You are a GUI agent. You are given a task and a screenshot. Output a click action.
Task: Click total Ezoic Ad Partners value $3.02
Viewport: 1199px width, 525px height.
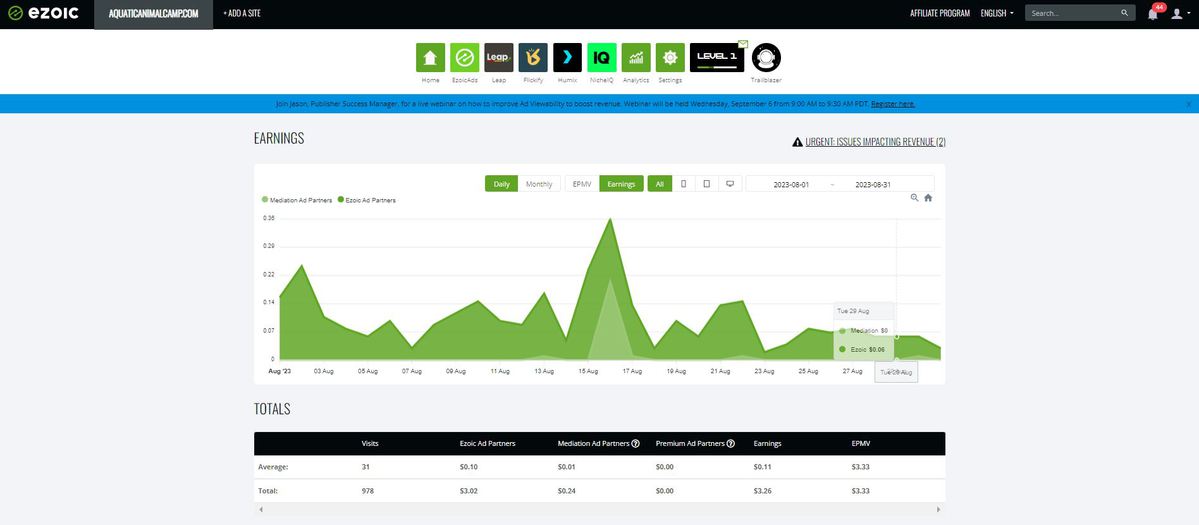469,491
